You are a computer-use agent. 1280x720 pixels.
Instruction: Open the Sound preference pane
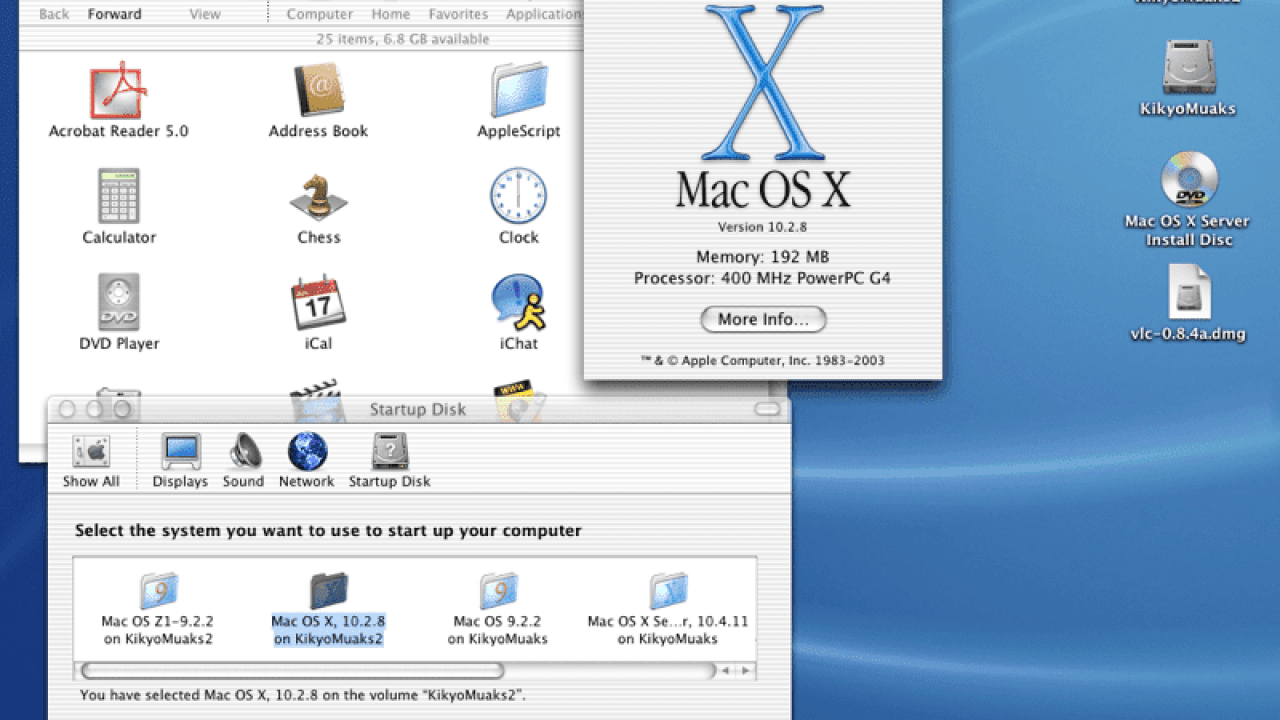[243, 461]
